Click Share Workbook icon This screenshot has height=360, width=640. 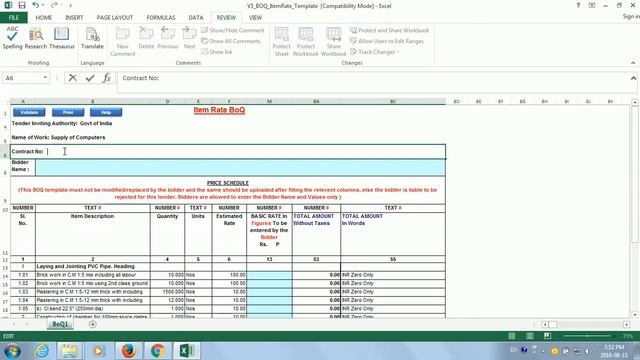[x=333, y=41]
